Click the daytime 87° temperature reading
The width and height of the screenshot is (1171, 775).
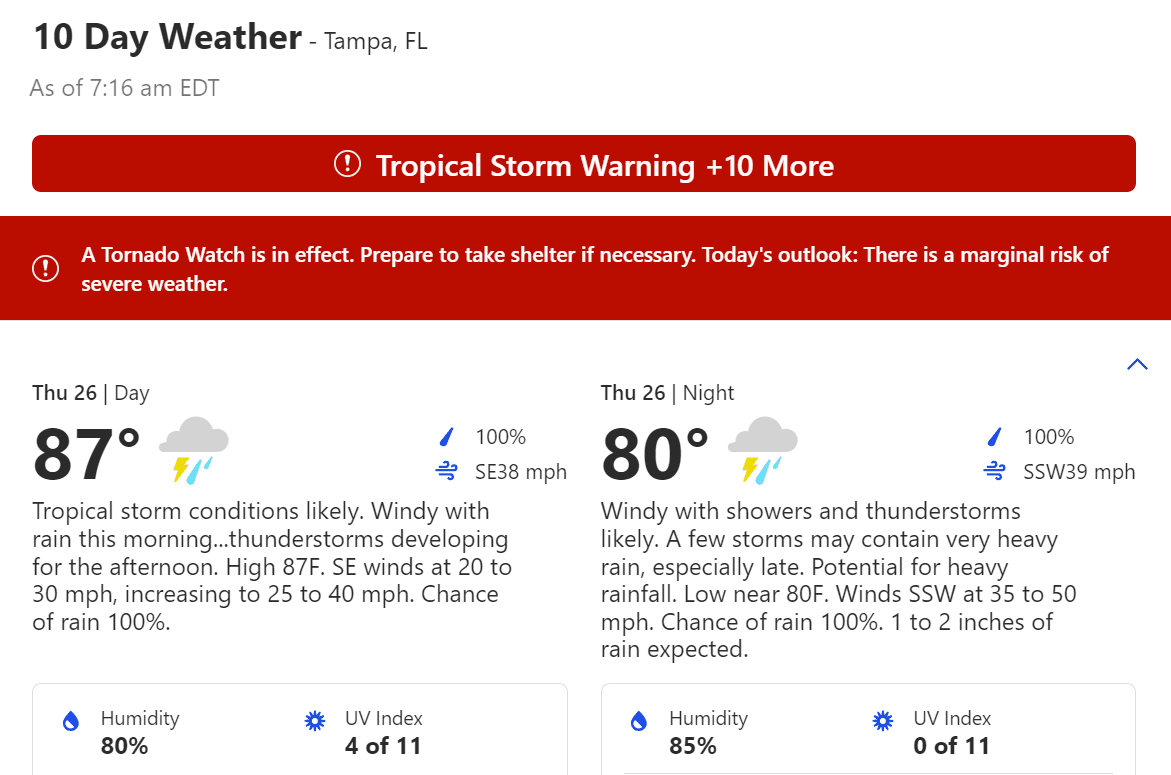[x=87, y=454]
